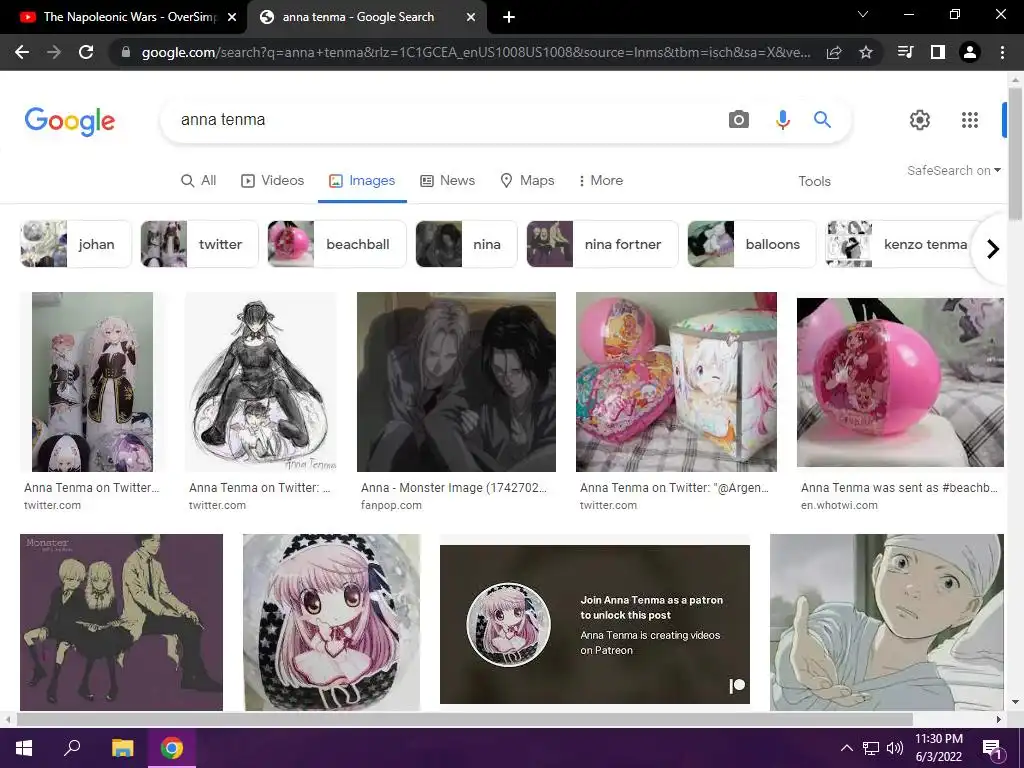Filter by johan suggestion chip

click(x=76, y=244)
